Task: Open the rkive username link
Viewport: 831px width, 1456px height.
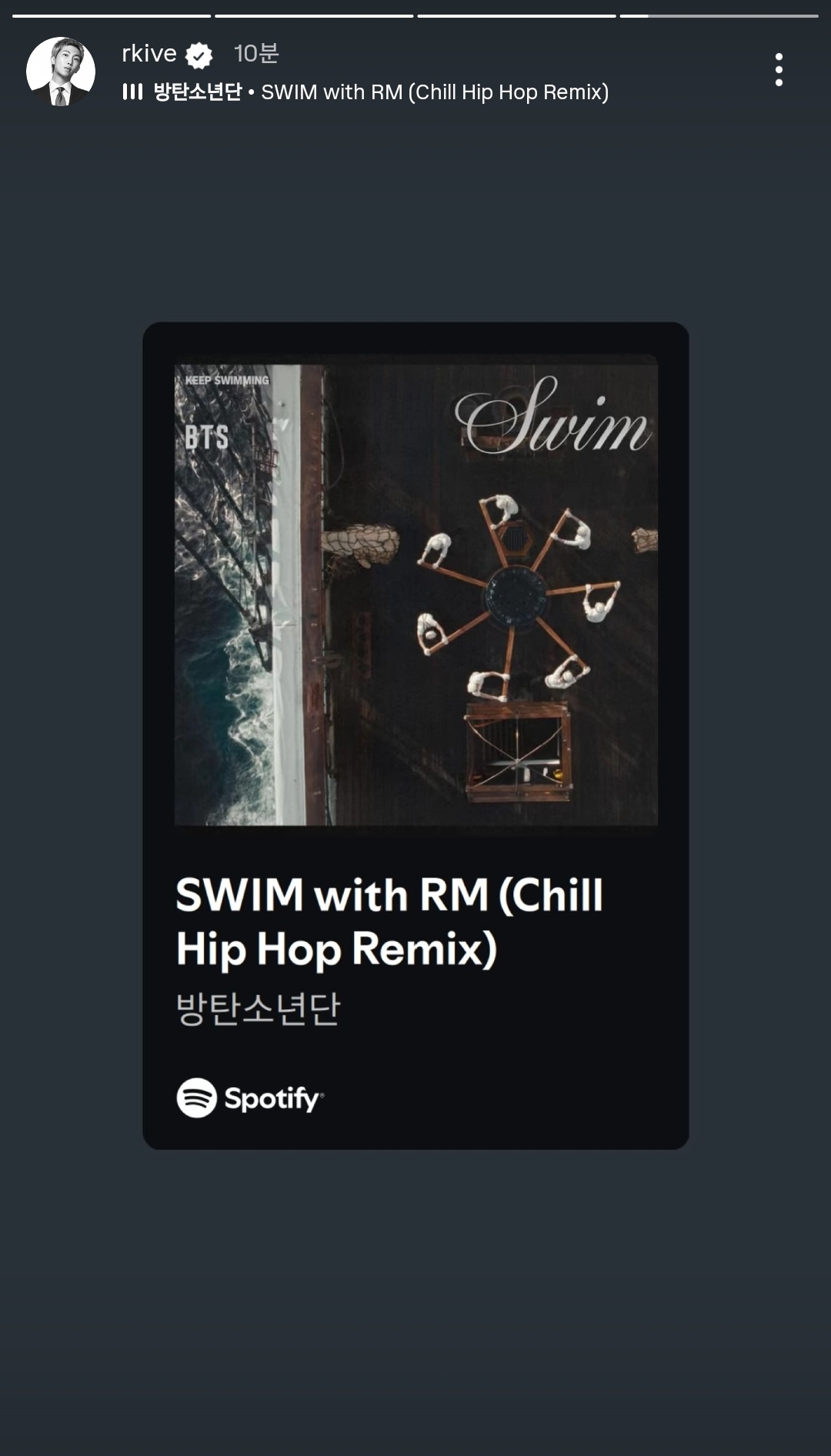Action: pos(149,54)
